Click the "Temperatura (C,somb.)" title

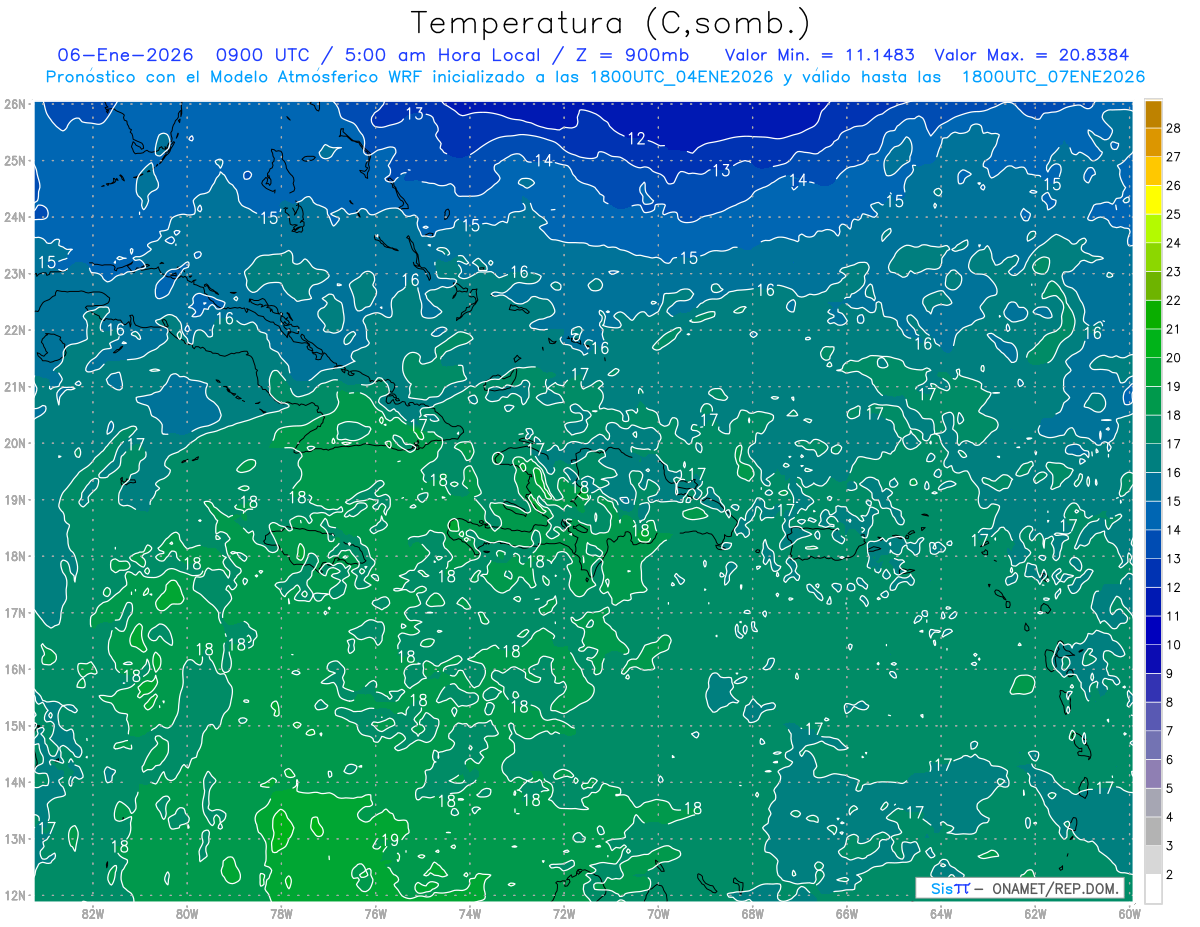click(611, 22)
